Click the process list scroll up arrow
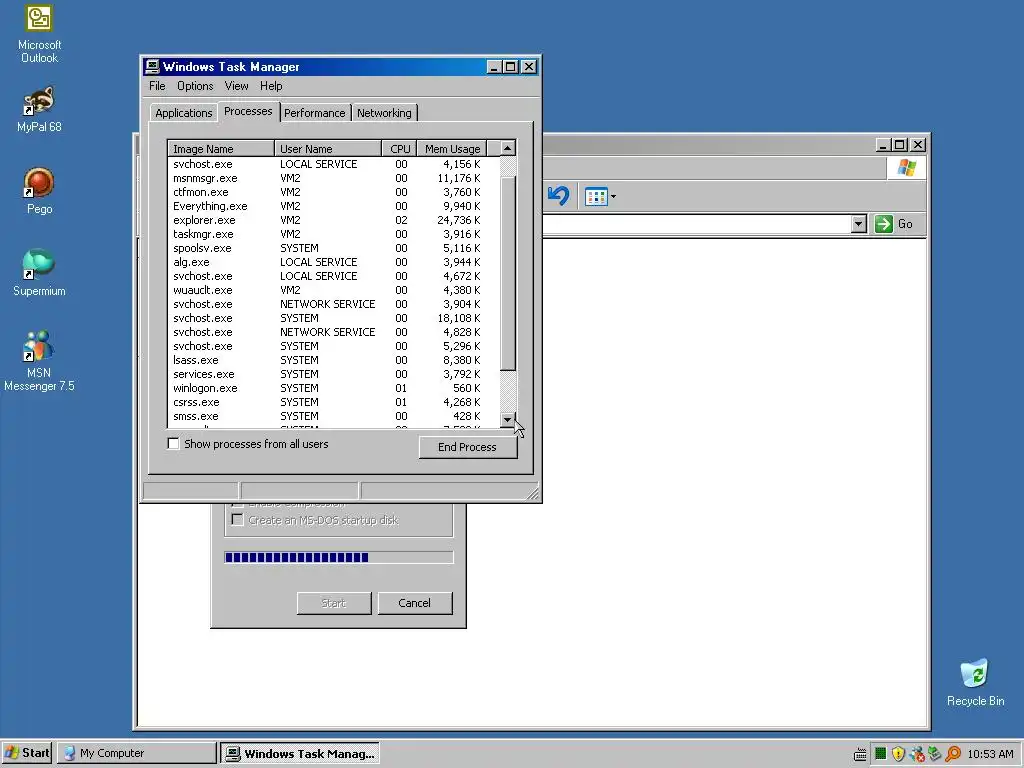This screenshot has width=1024, height=768. [x=507, y=148]
